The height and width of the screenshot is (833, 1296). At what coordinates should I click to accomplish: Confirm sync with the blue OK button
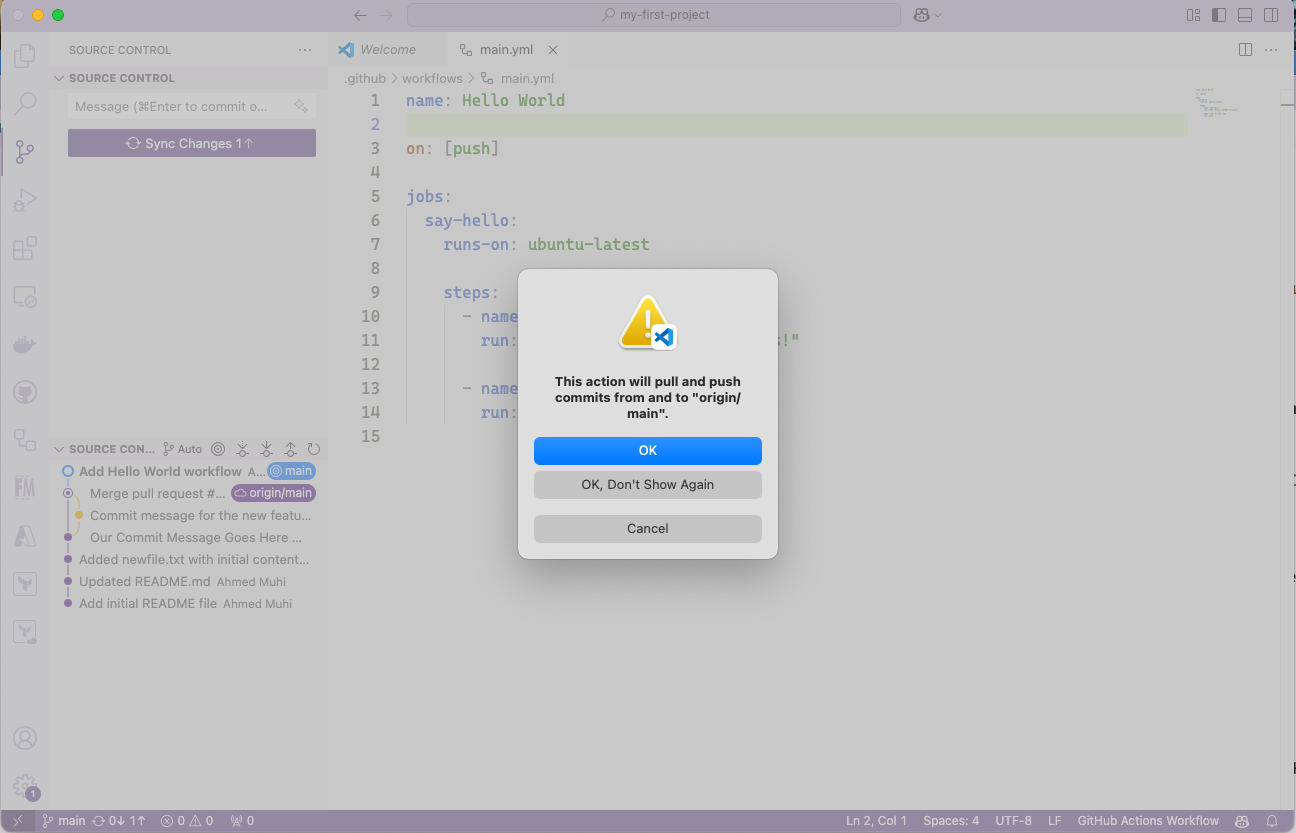pyautogui.click(x=647, y=451)
